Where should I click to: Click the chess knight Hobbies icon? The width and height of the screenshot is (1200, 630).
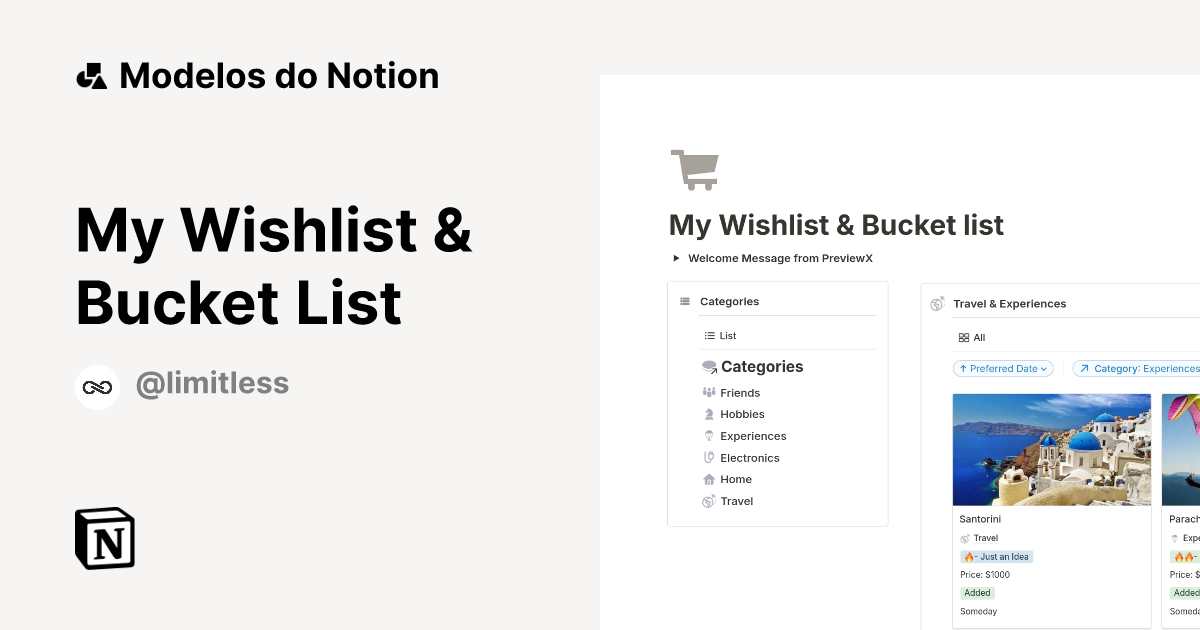click(x=710, y=414)
